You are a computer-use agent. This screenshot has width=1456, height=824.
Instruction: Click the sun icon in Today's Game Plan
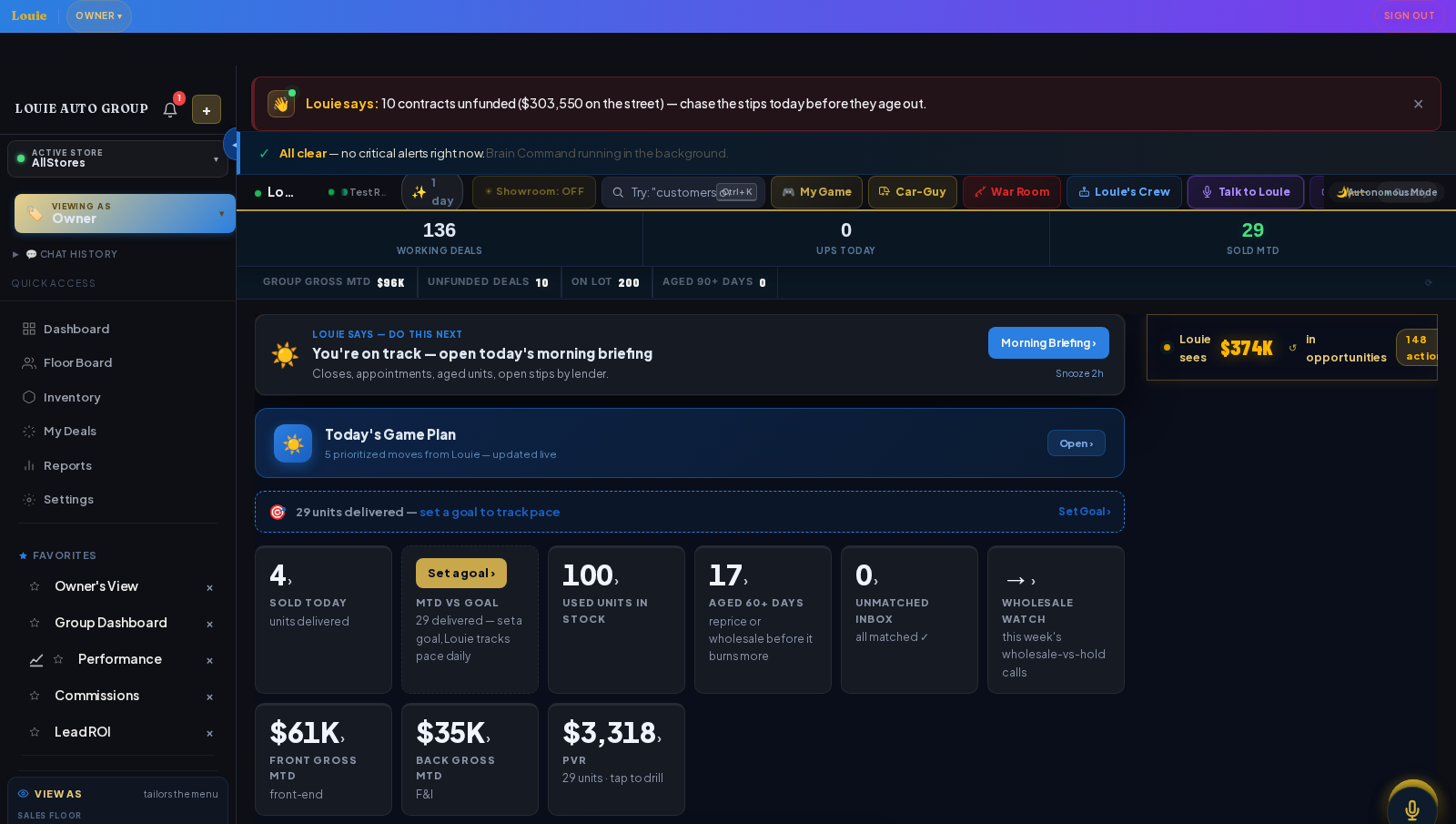[x=293, y=443]
